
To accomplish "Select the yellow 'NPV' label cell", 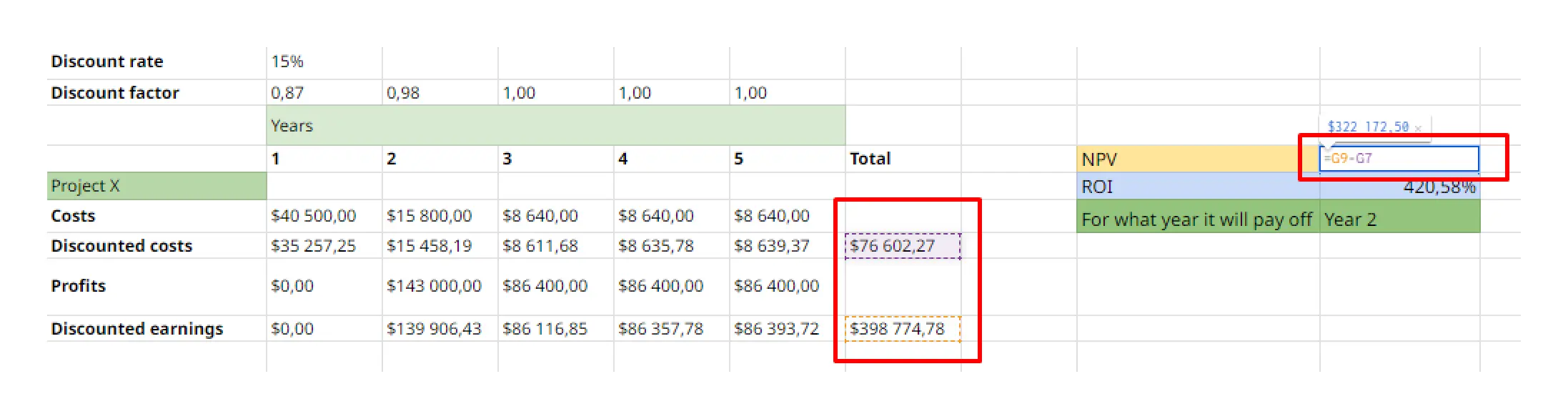I will click(1198, 159).
